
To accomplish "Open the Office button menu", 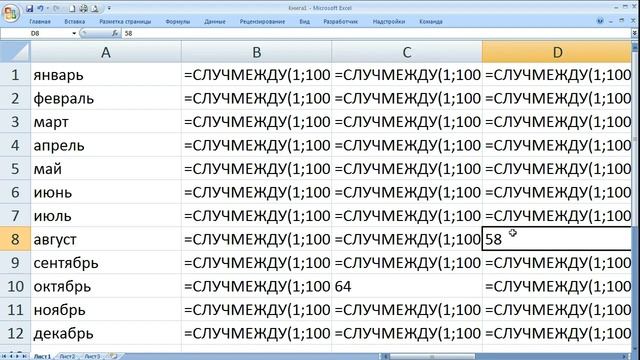I will (x=11, y=13).
